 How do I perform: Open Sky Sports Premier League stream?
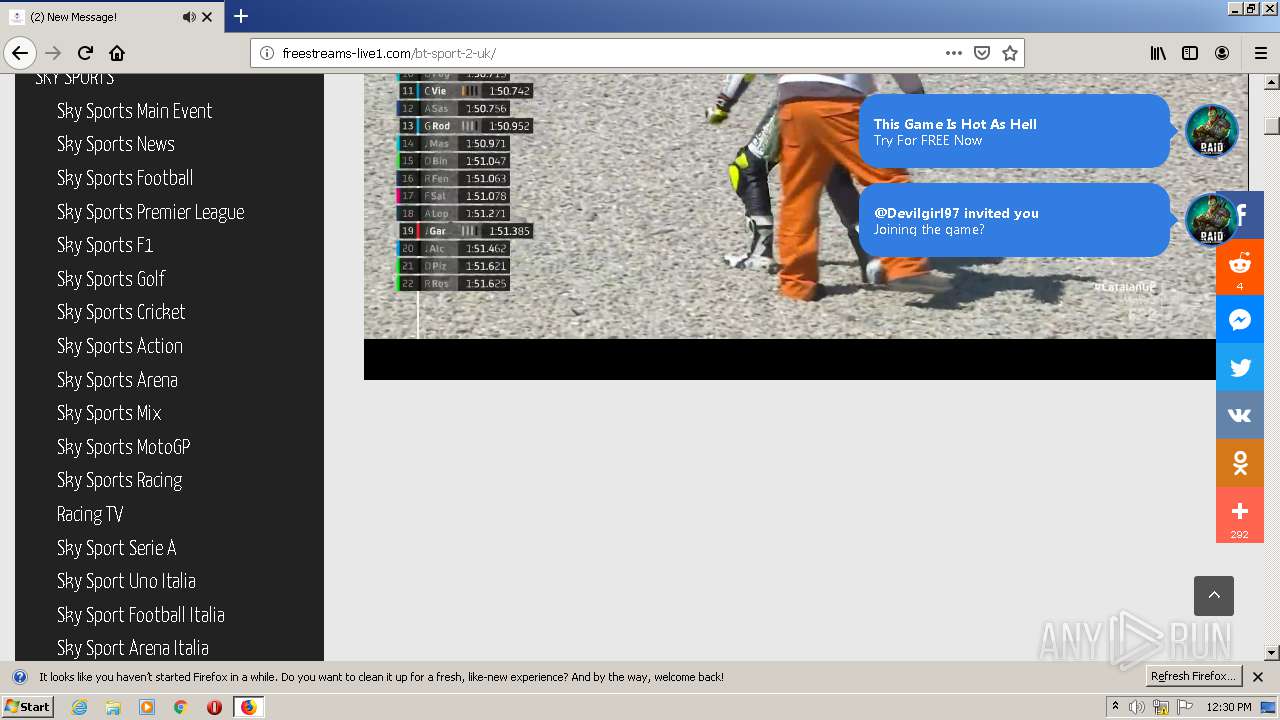pos(150,212)
